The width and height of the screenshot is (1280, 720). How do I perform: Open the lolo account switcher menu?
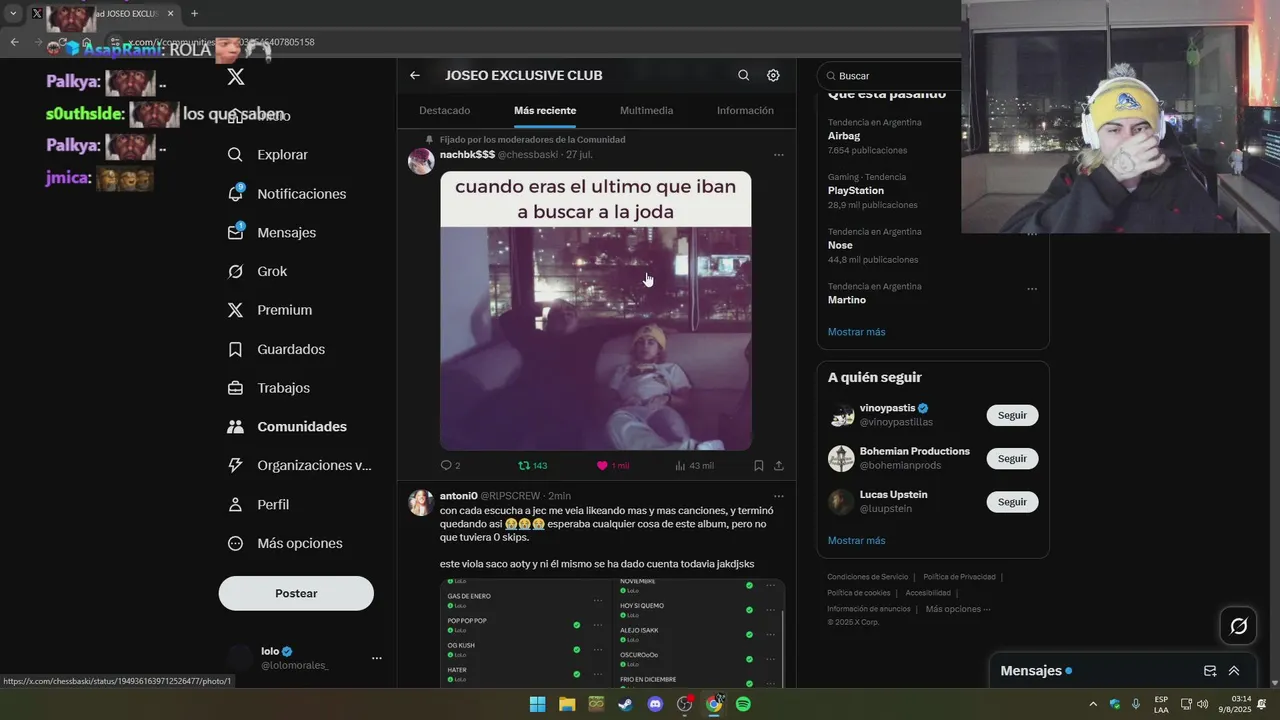click(304, 657)
